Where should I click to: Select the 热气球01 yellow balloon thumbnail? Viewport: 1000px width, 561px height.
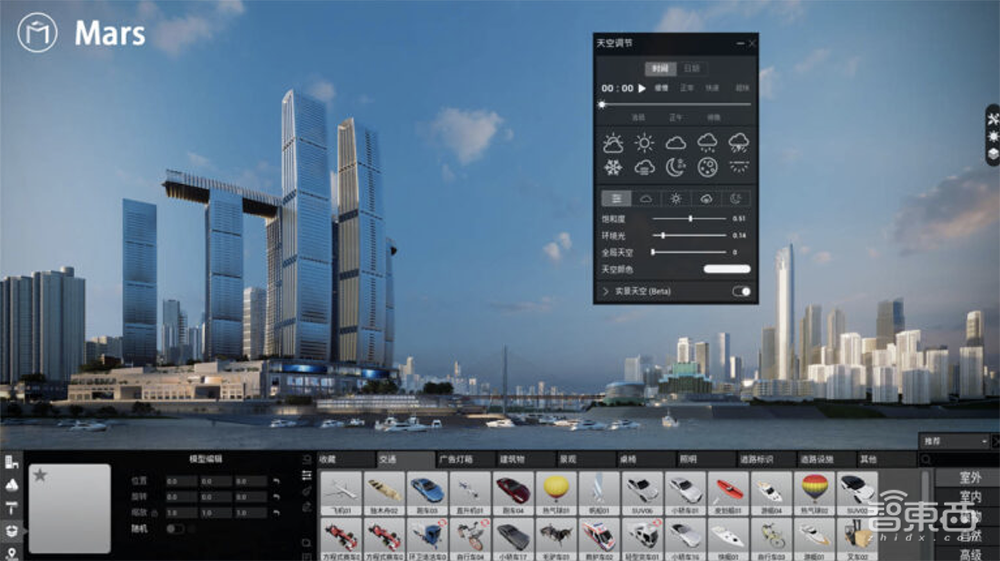coord(556,491)
